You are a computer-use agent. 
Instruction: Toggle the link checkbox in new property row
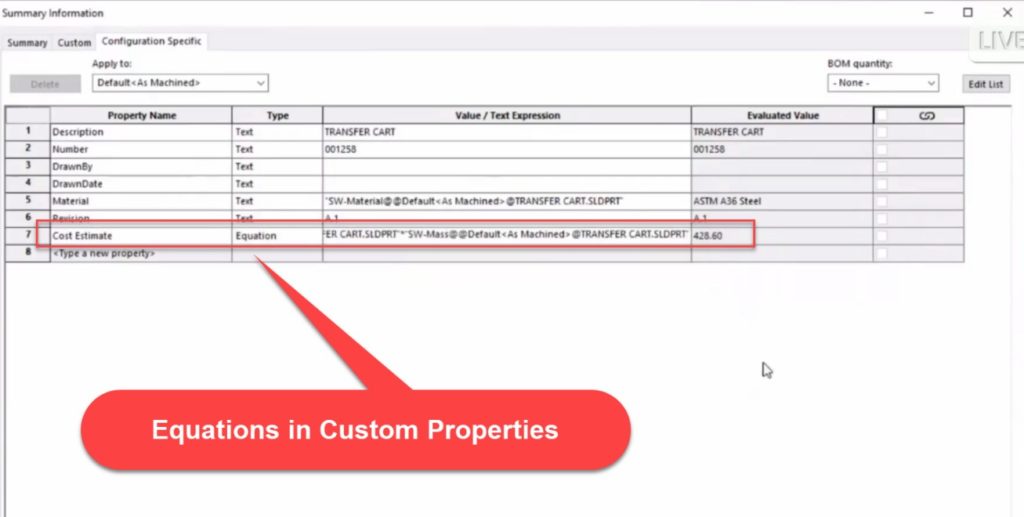coord(882,253)
